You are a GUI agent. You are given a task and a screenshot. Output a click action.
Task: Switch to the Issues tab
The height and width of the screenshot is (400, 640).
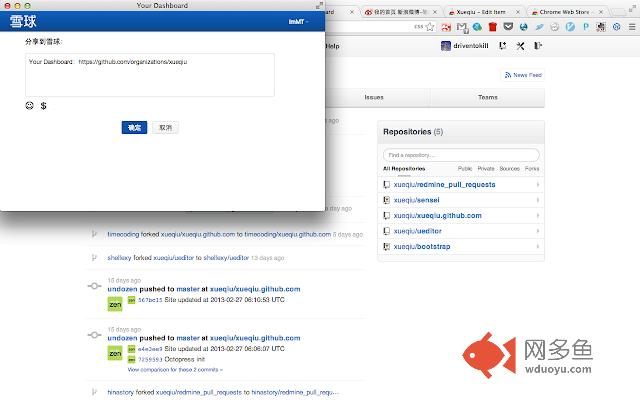click(x=374, y=97)
